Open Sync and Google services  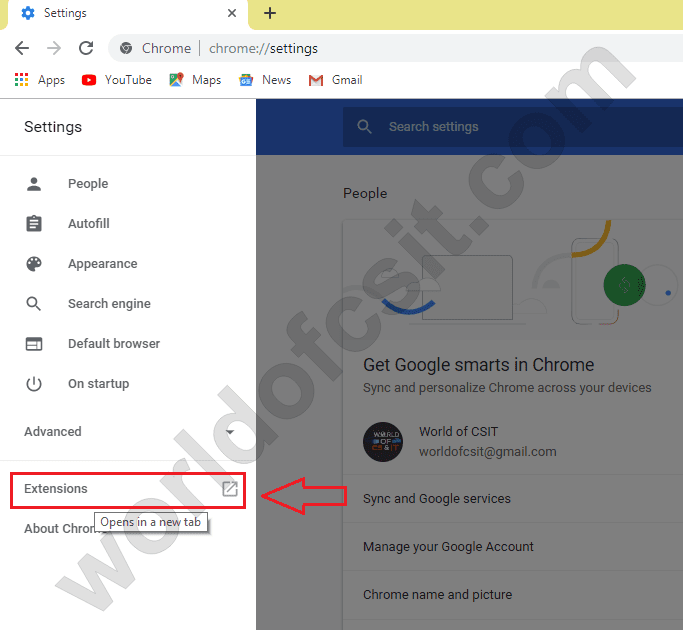click(513, 499)
